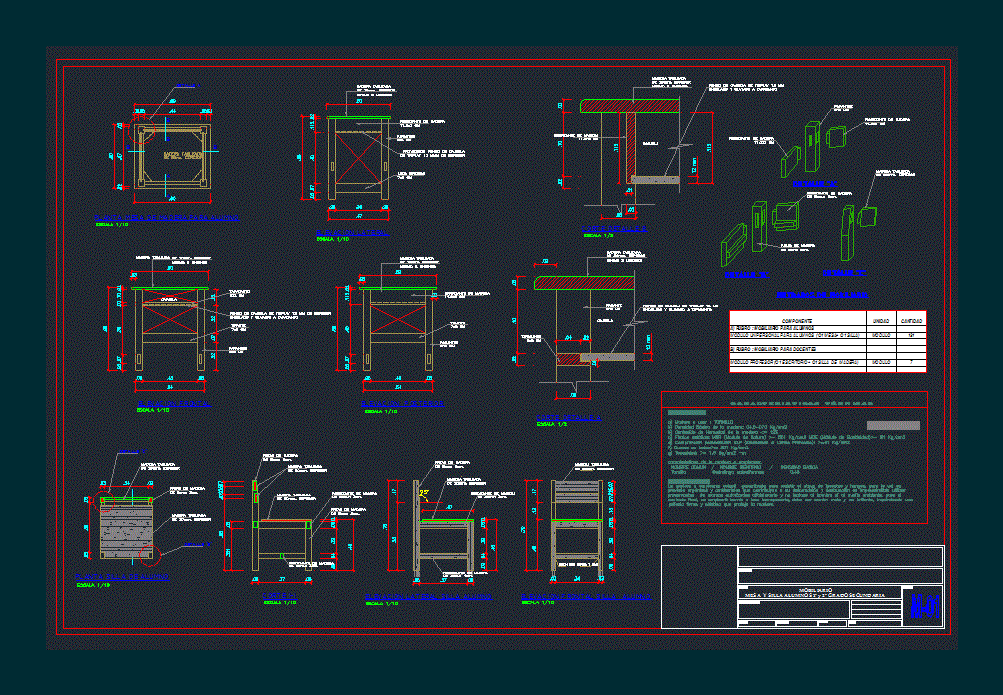Click the 'CARACTERISTICAS TECNICAS' box heading
The width and height of the screenshot is (1003, 695).
(x=801, y=403)
